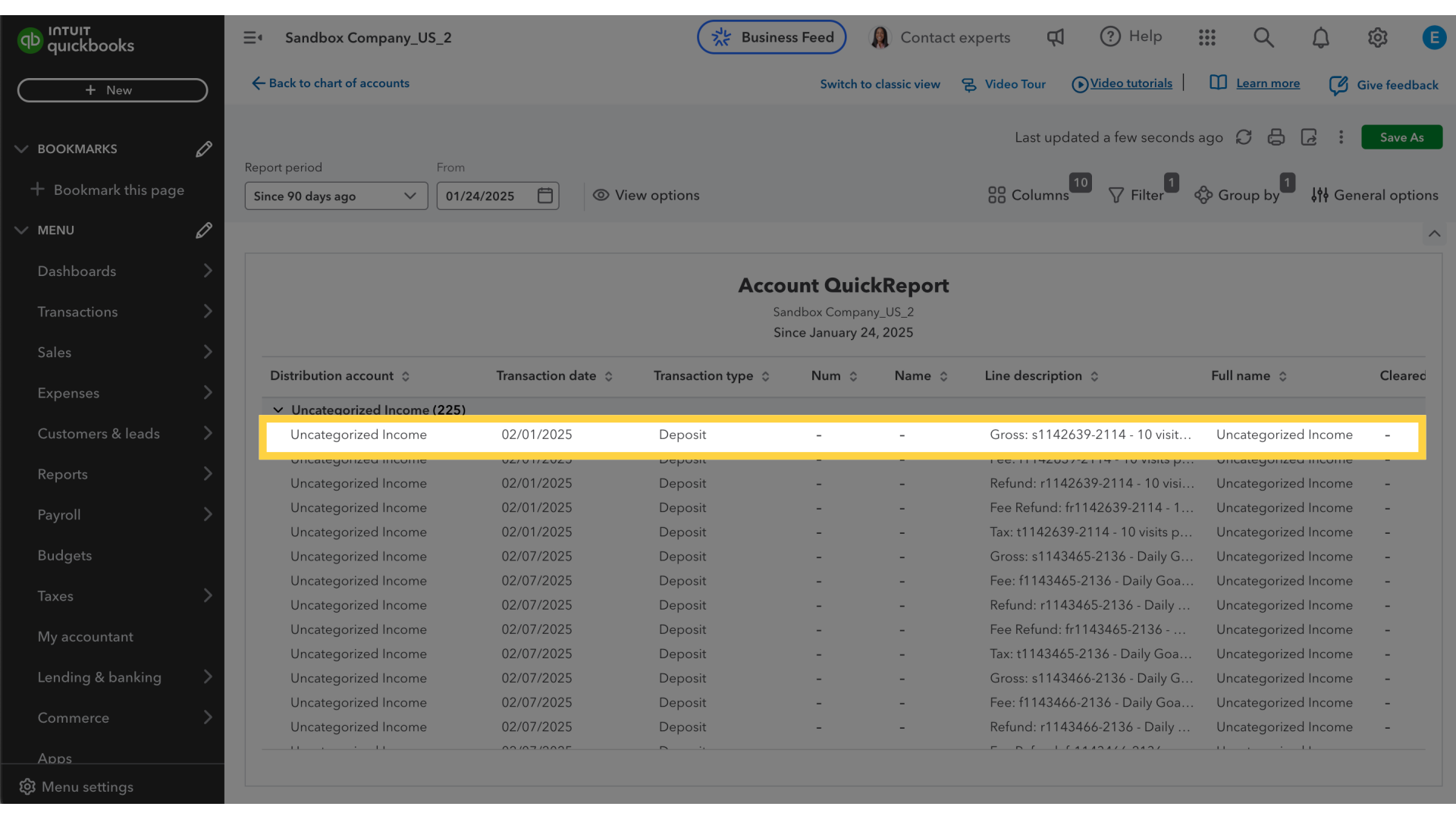
Task: Collapse the report options panel
Action: [x=1434, y=234]
